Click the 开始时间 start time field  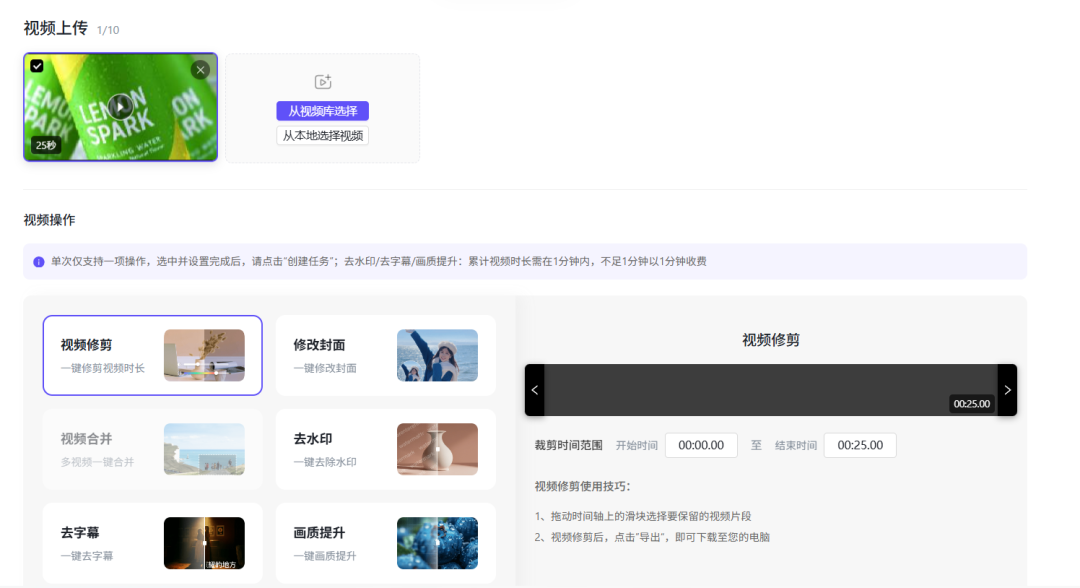point(701,445)
